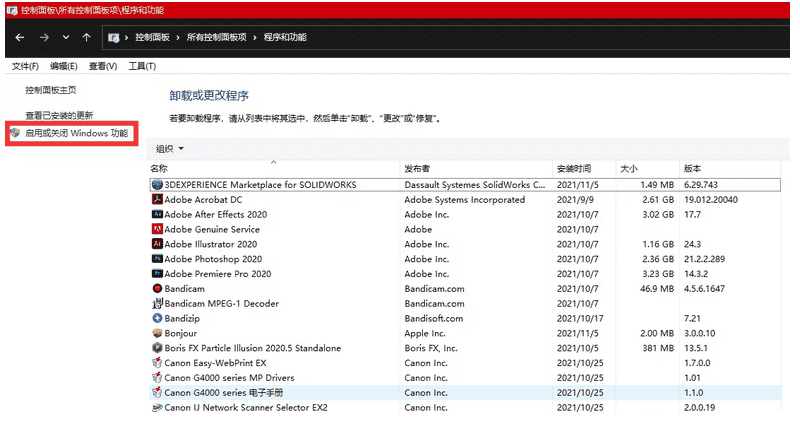Click version 19.012.20040 cell

point(711,199)
